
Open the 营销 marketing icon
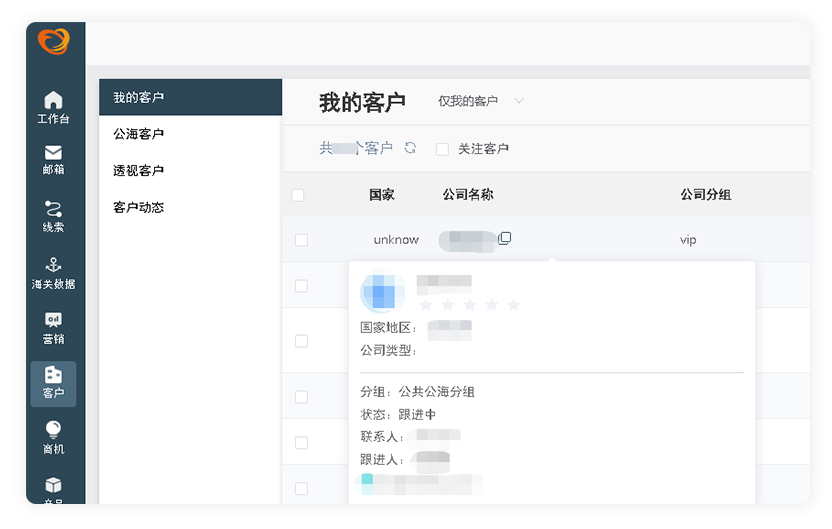(53, 328)
